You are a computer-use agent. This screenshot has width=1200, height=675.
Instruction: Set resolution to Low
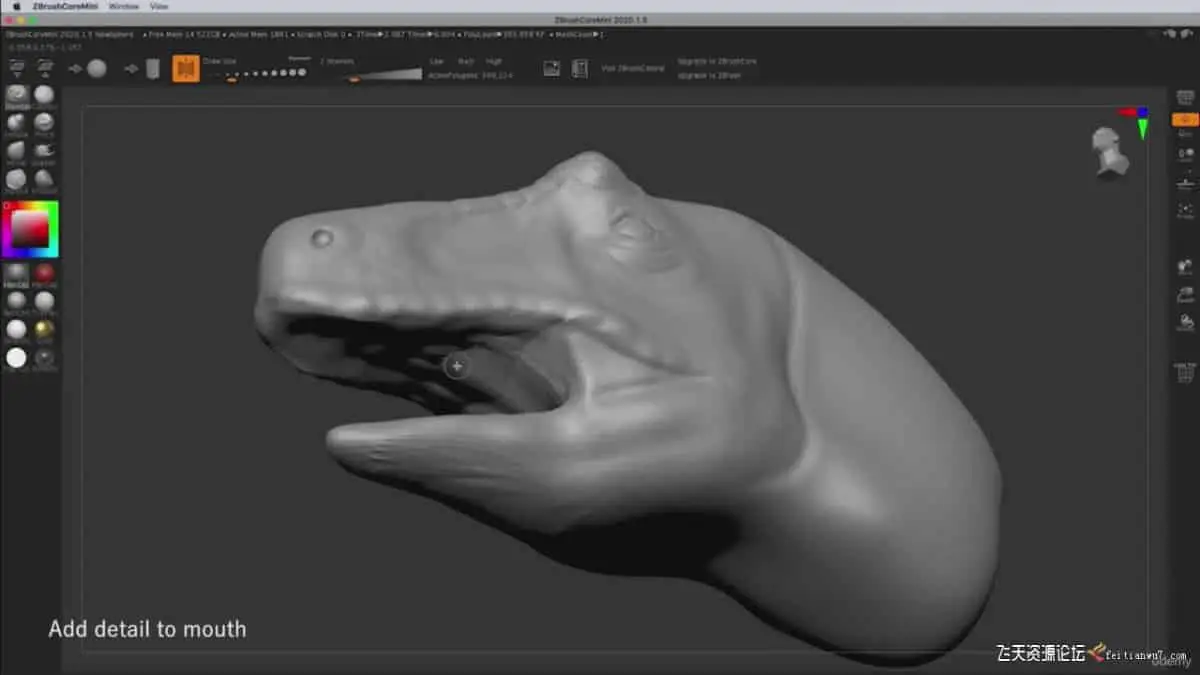[436, 62]
